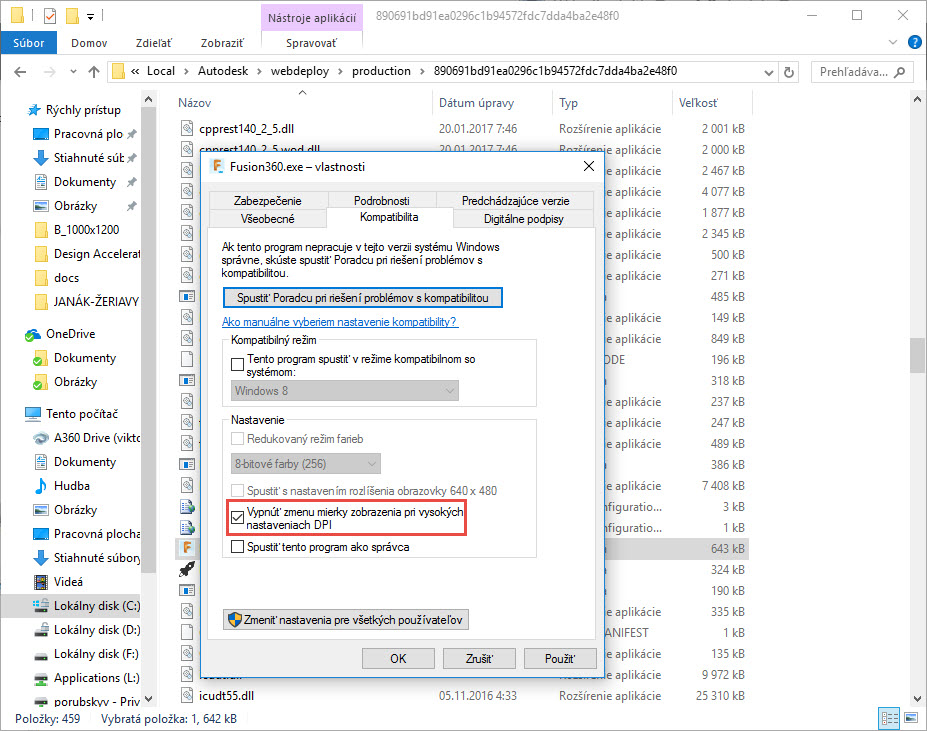Click the Up arrow navigation icon
This screenshot has width=927, height=731.
point(93,72)
